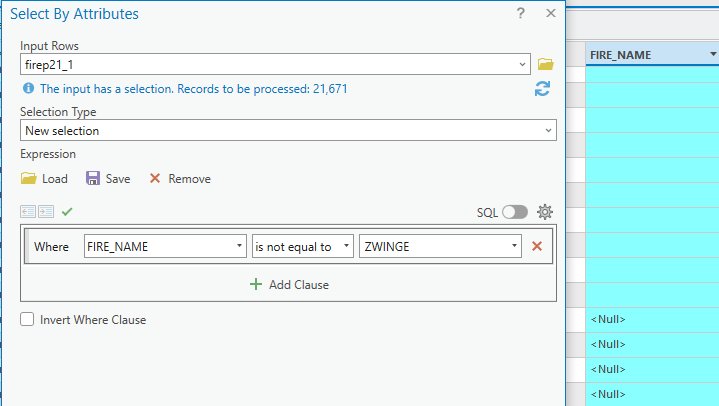Refresh the selection record count
The width and height of the screenshot is (719, 406).
pyautogui.click(x=542, y=89)
